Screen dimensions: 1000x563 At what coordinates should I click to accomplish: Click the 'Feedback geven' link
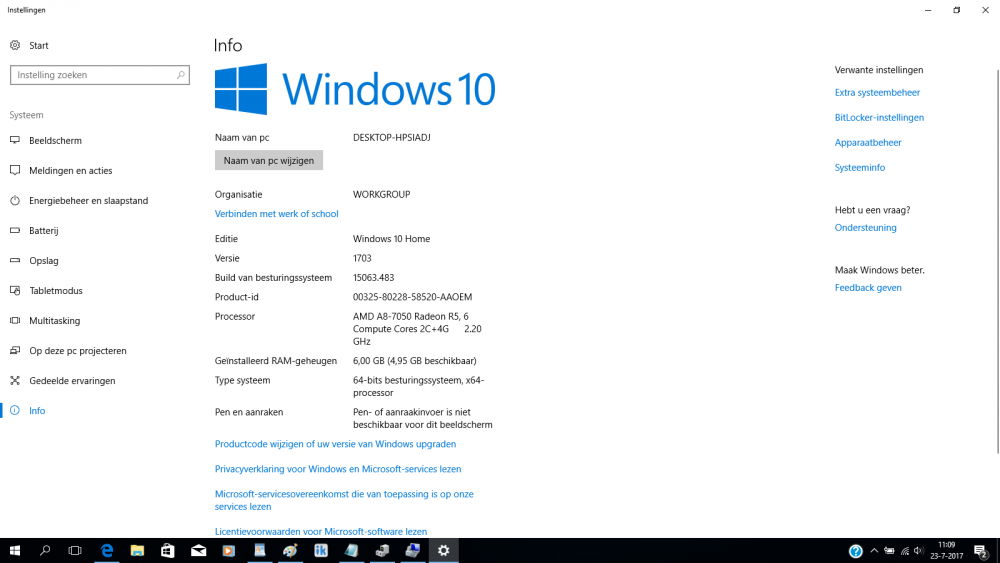pos(868,288)
